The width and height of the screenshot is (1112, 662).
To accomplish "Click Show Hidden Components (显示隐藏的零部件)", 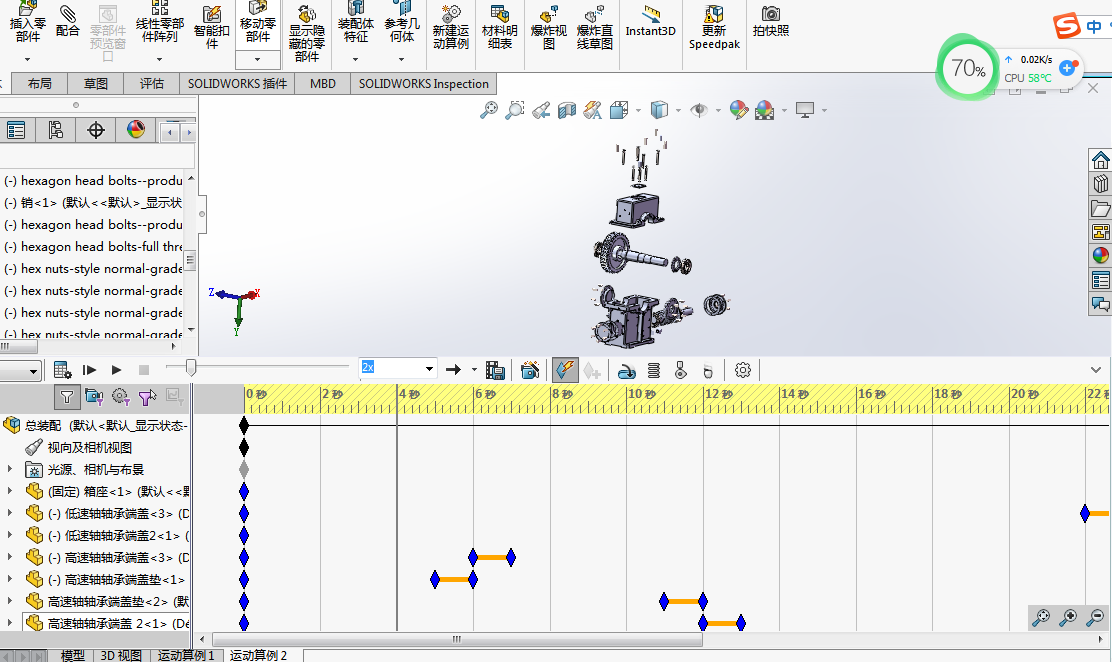I will pos(306,34).
